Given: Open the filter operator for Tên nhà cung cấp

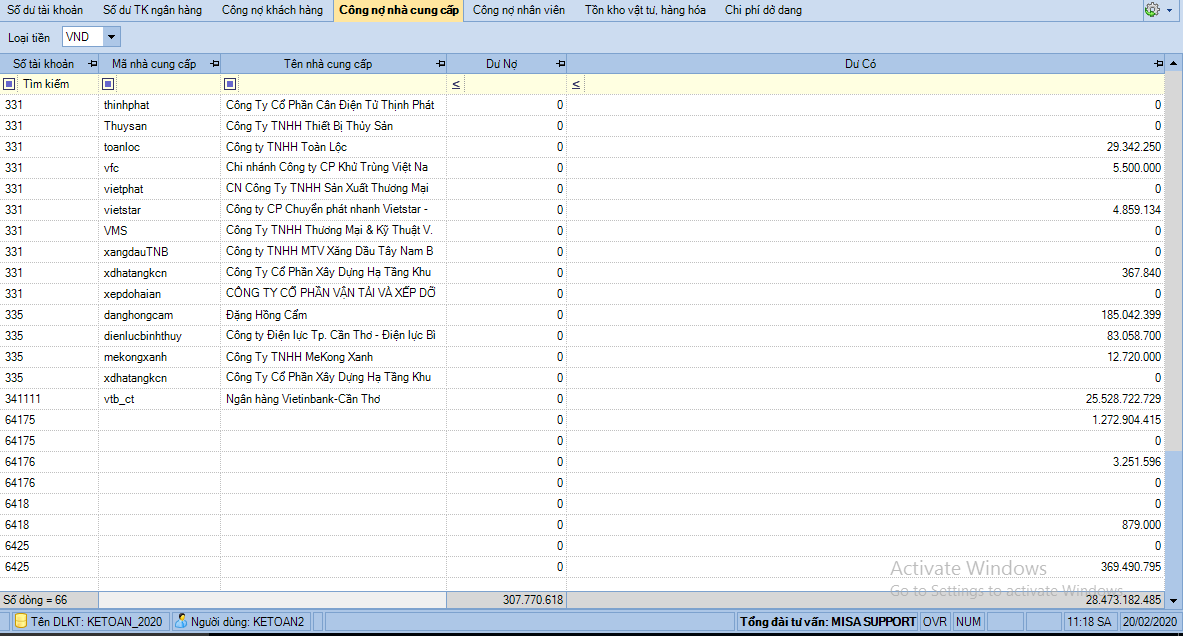Looking at the screenshot, I should coord(230,84).
